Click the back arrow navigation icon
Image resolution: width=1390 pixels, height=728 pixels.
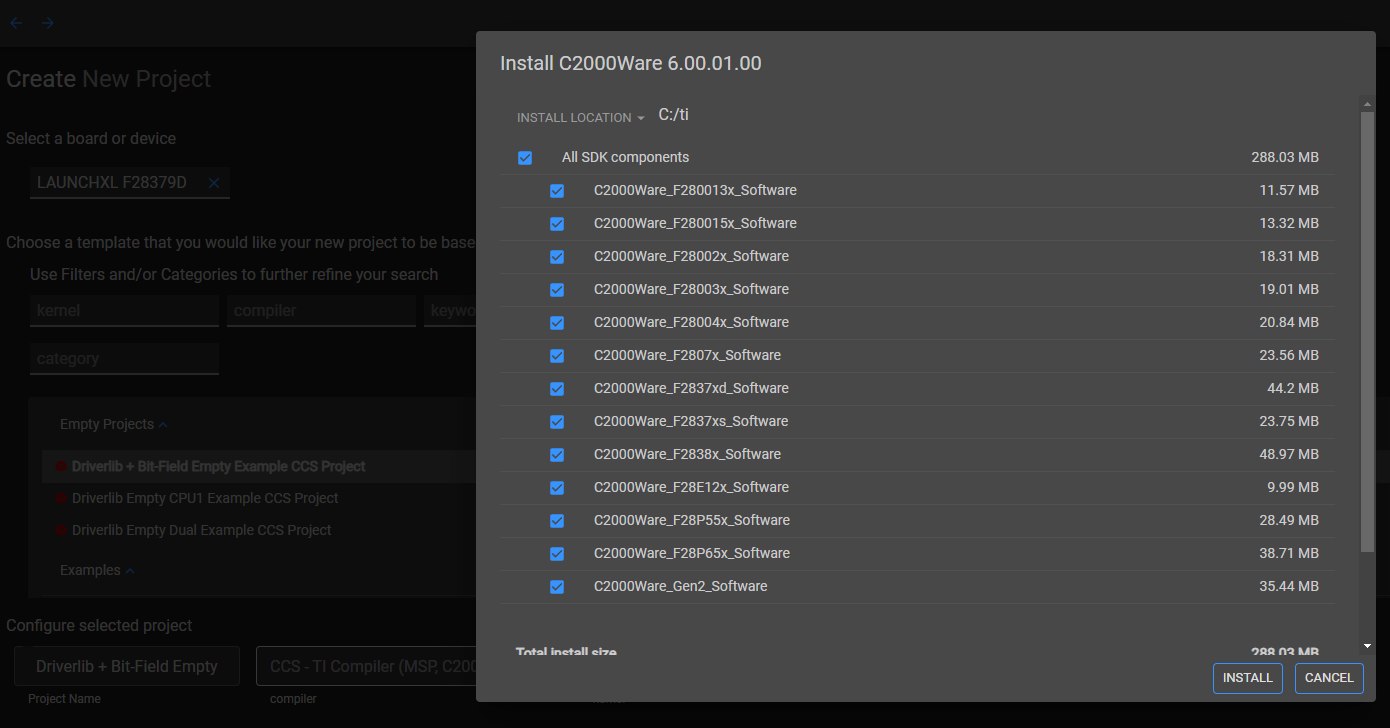(16, 23)
